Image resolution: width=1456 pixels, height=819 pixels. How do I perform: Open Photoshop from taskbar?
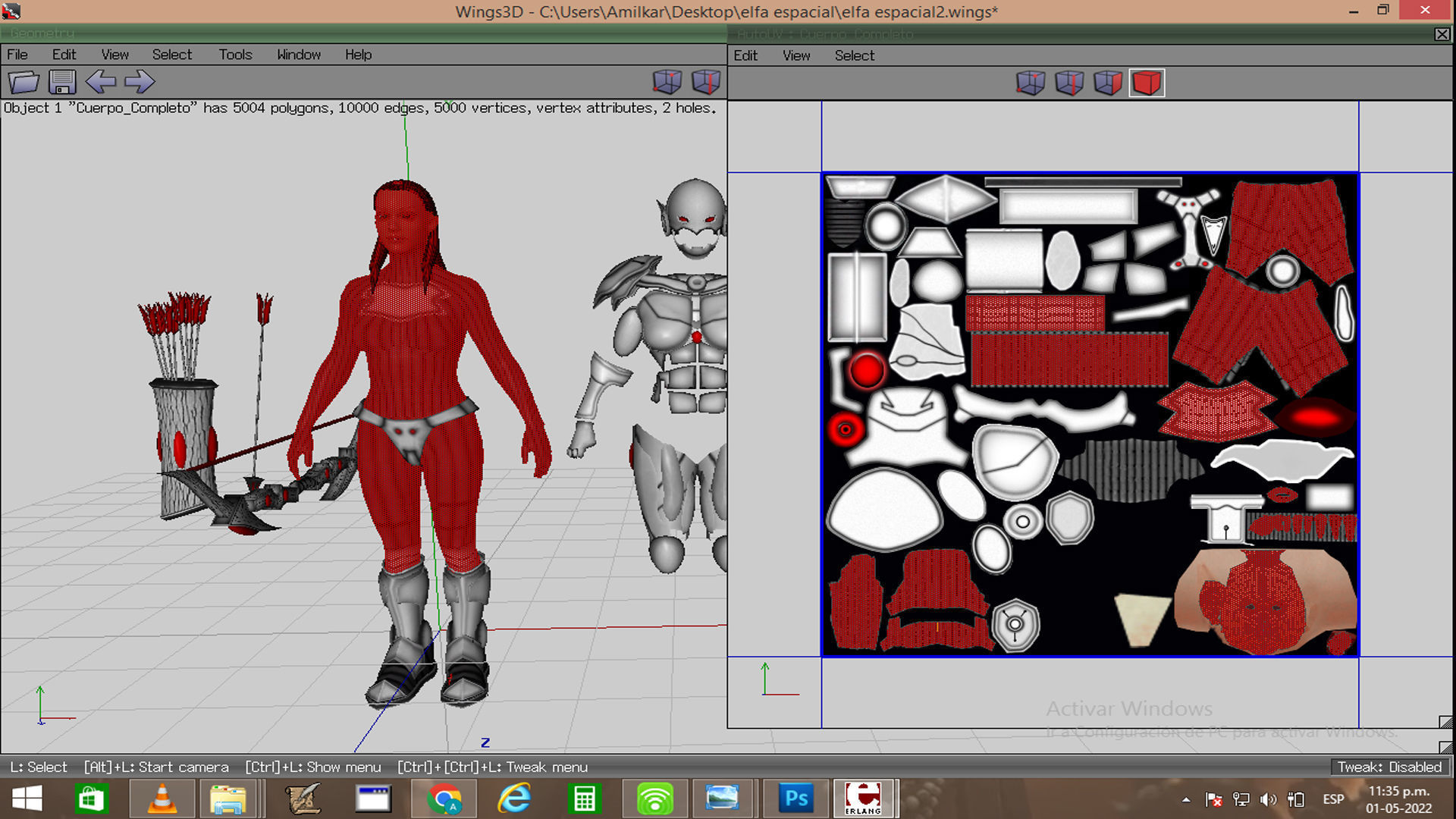[x=796, y=799]
